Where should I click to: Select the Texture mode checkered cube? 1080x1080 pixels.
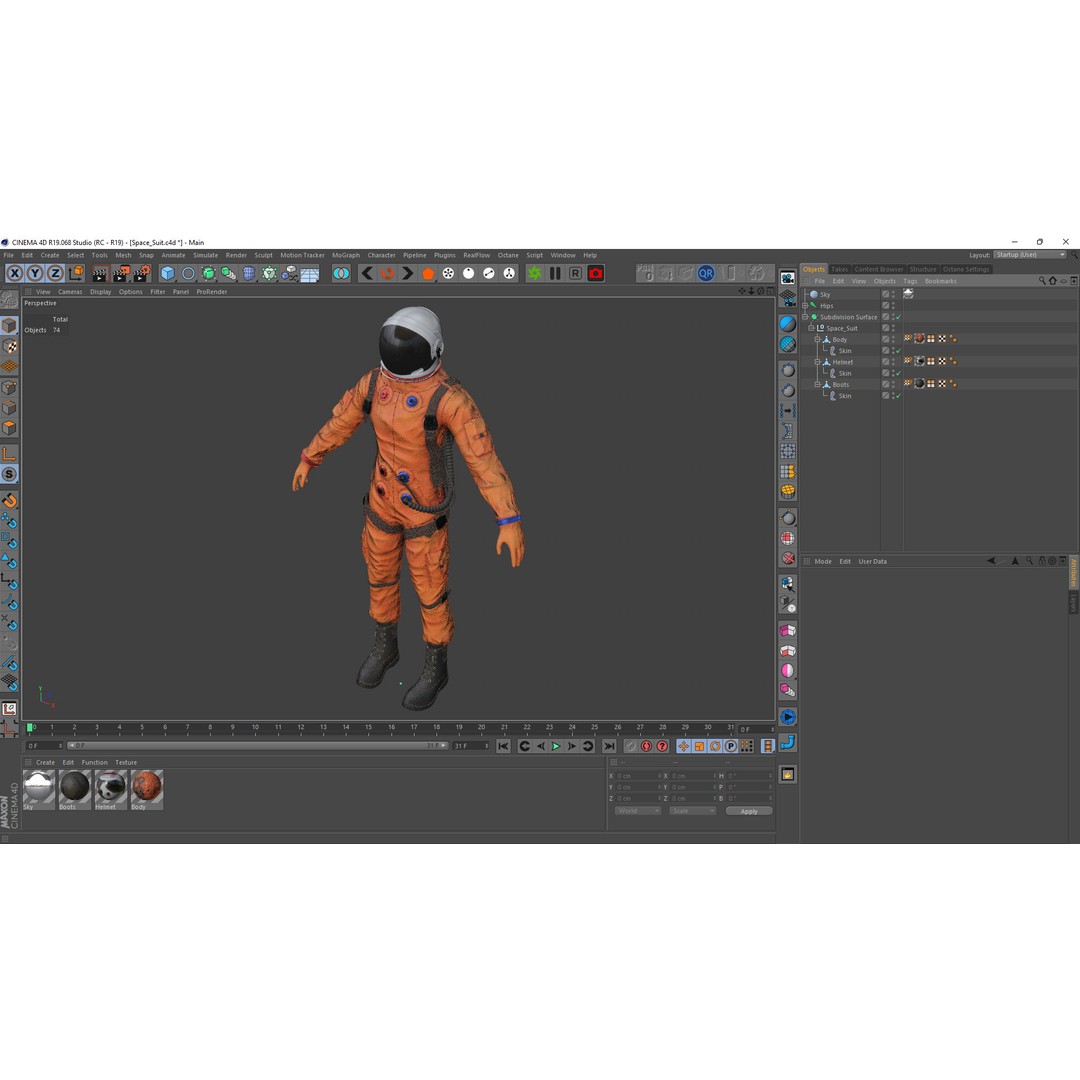coord(9,346)
